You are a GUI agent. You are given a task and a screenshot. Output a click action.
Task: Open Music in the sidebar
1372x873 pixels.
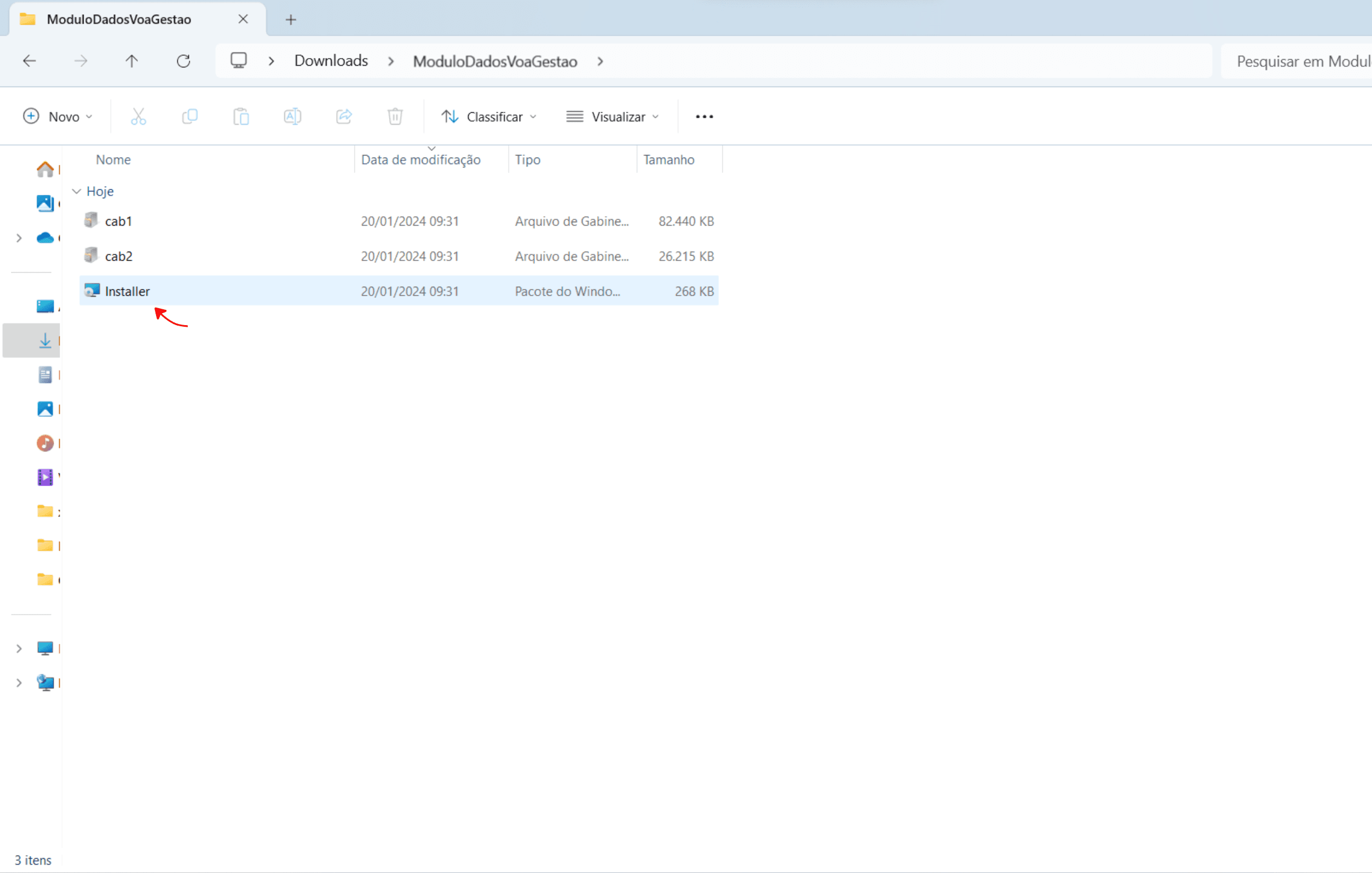[45, 443]
